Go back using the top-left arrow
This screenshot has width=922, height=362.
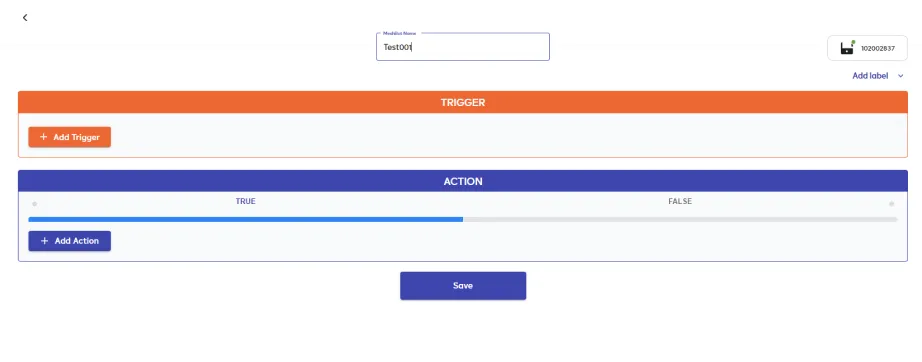click(x=25, y=18)
